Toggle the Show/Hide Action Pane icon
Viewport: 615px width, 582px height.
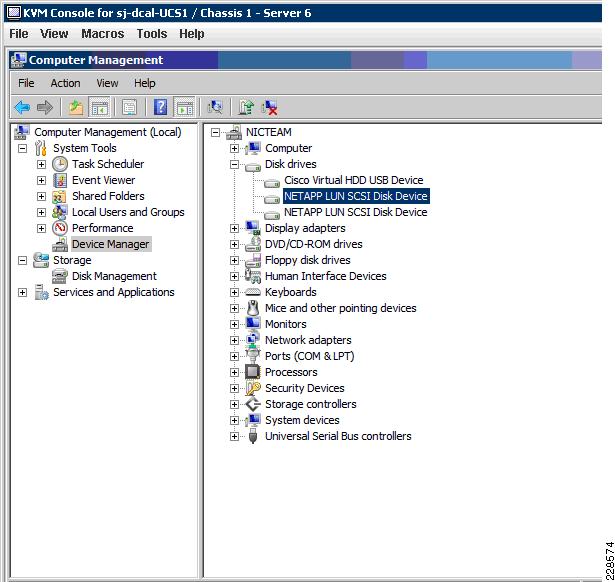coord(184,107)
